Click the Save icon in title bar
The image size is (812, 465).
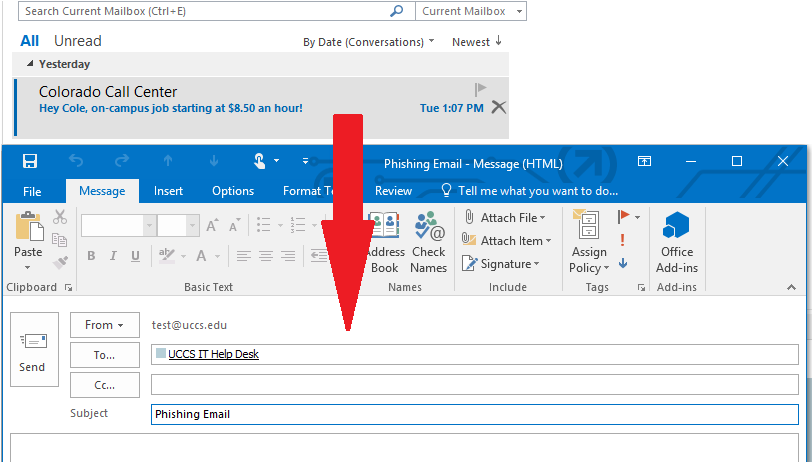(x=30, y=161)
